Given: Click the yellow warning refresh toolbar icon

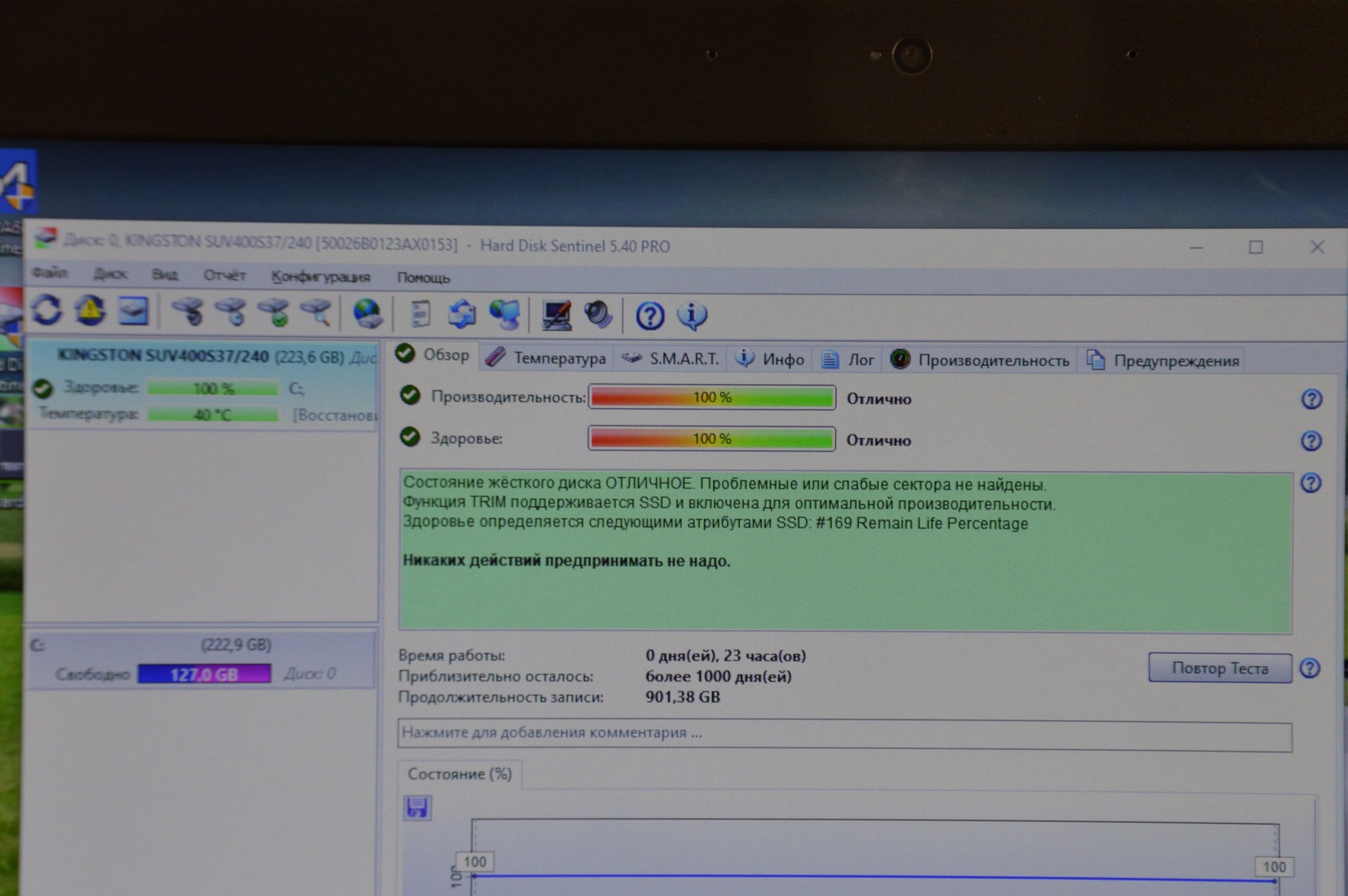Looking at the screenshot, I should (x=90, y=311).
